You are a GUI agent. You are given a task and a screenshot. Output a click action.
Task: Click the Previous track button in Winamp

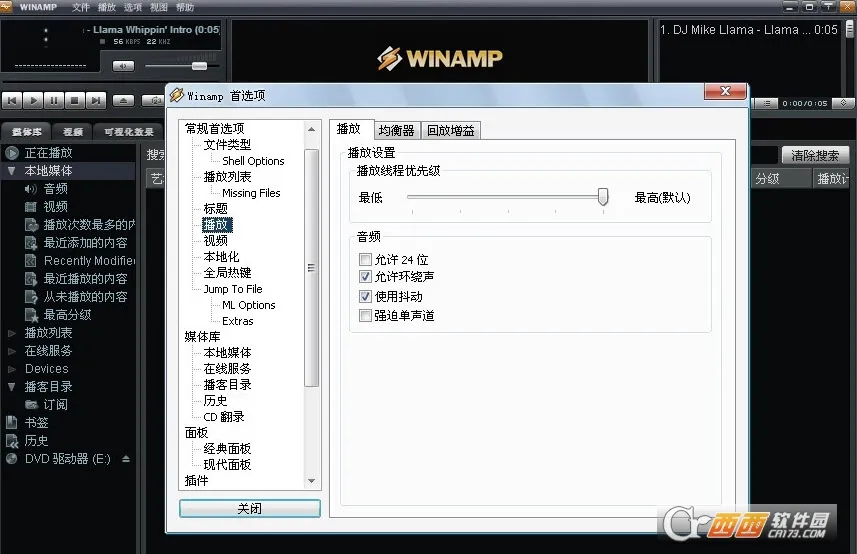pos(12,101)
